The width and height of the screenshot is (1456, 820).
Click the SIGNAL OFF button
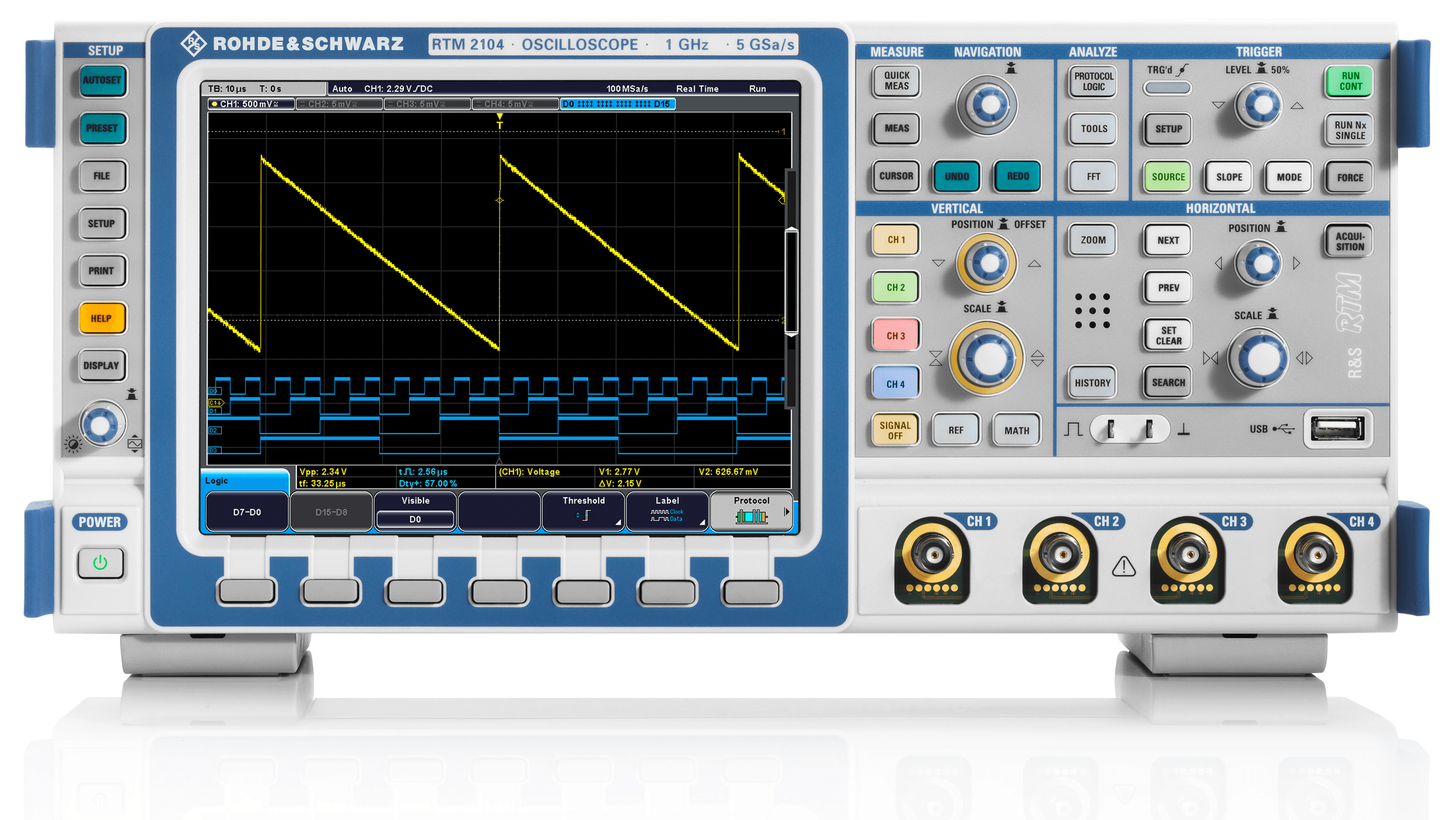[x=895, y=430]
